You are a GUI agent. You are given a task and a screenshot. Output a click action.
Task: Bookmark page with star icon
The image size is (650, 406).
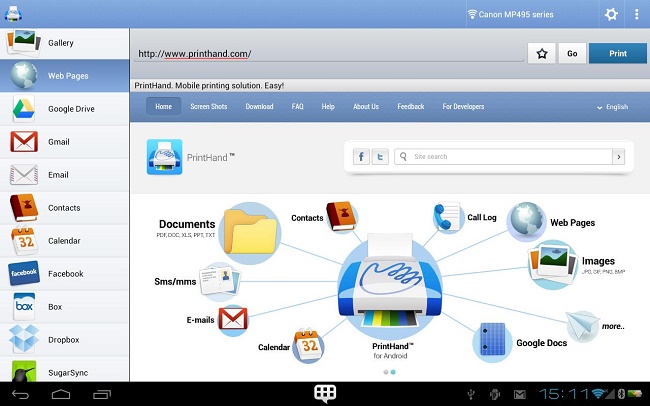pyautogui.click(x=541, y=54)
